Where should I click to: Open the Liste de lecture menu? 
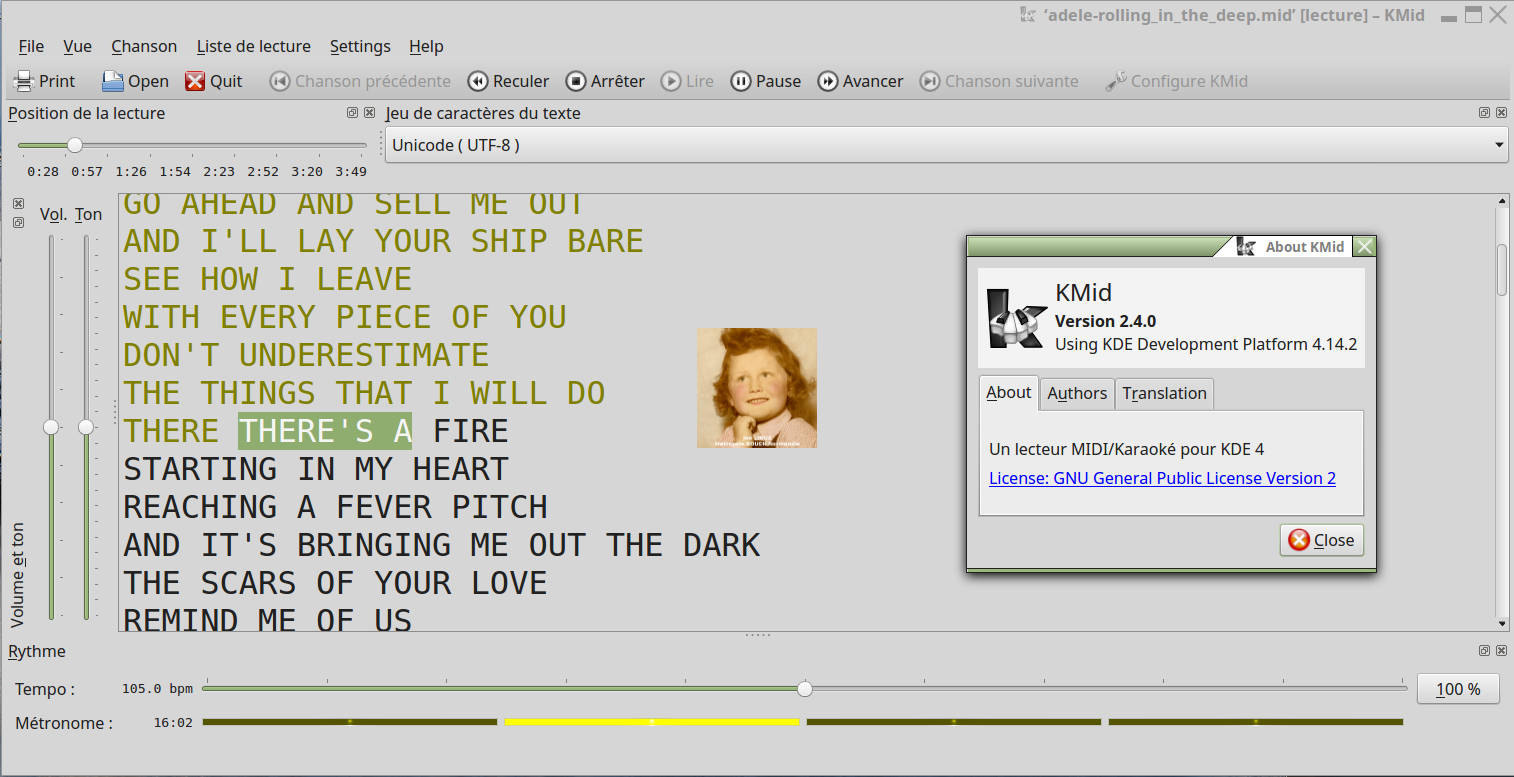click(x=254, y=46)
